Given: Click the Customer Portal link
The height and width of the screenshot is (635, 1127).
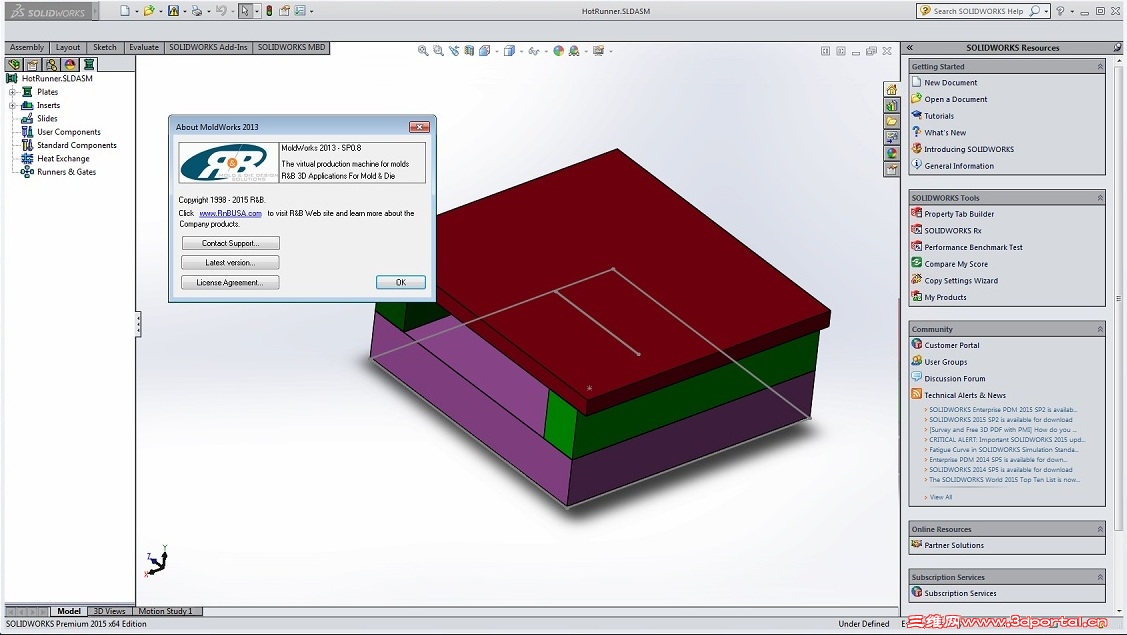Looking at the screenshot, I should [952, 346].
